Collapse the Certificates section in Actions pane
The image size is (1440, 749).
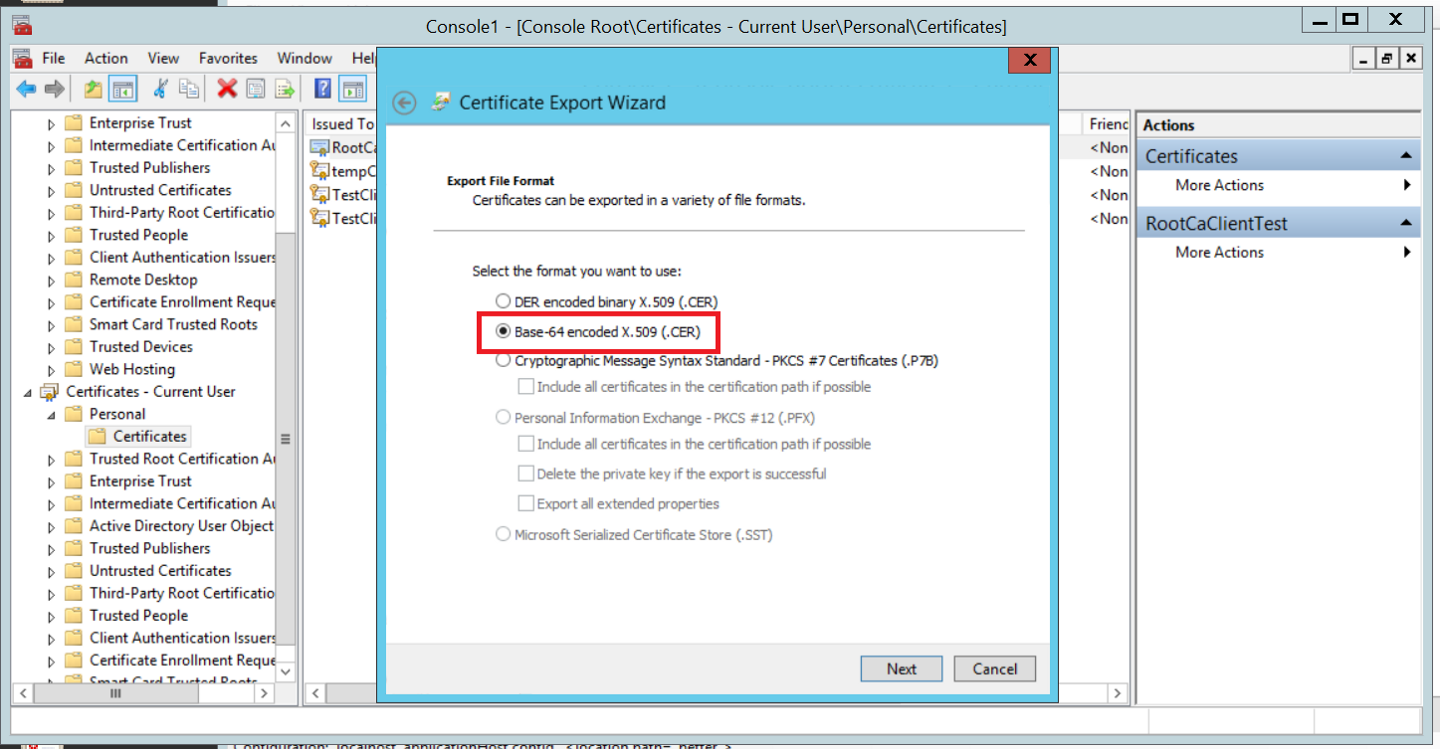pyautogui.click(x=1406, y=156)
